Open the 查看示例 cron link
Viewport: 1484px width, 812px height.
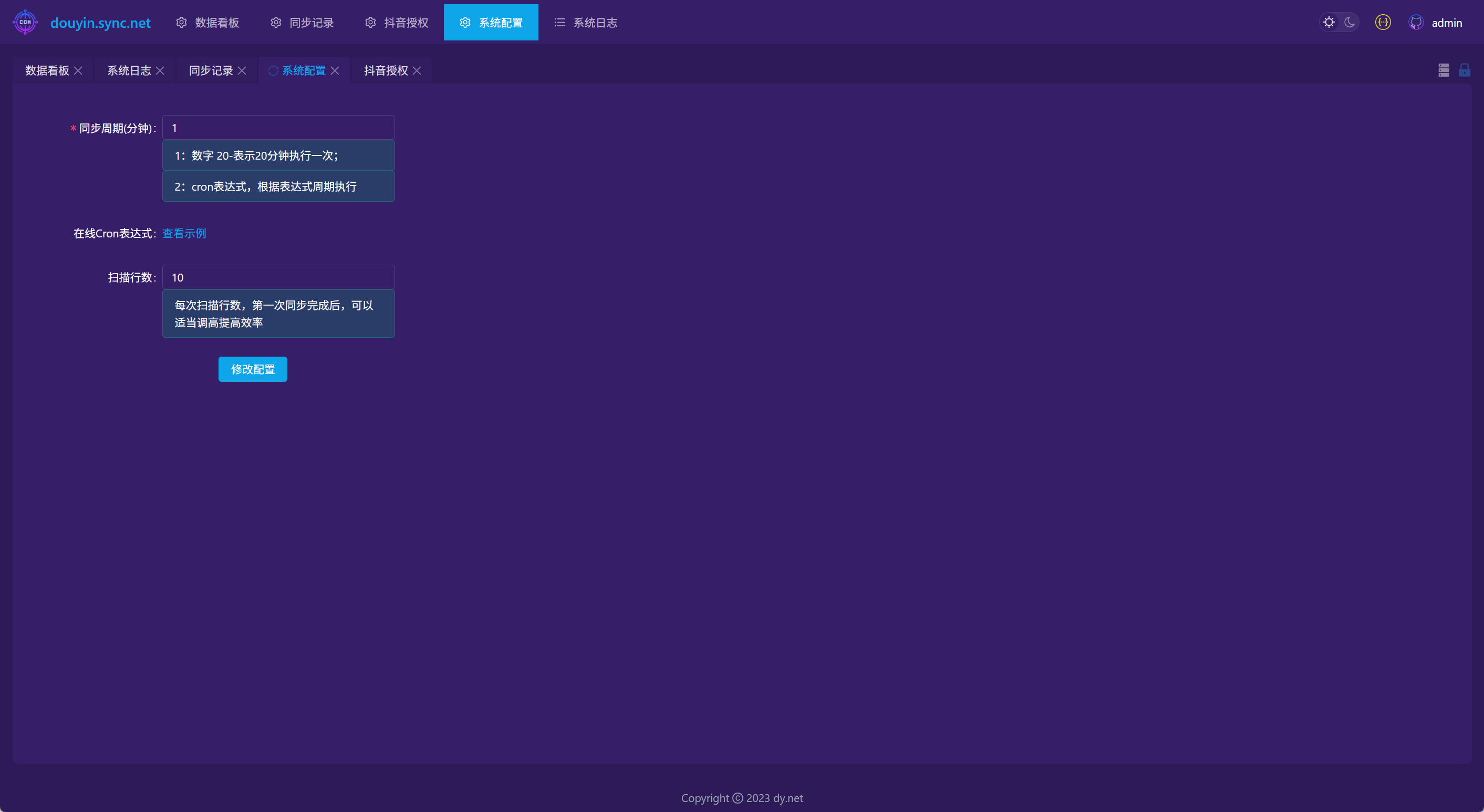(184, 233)
